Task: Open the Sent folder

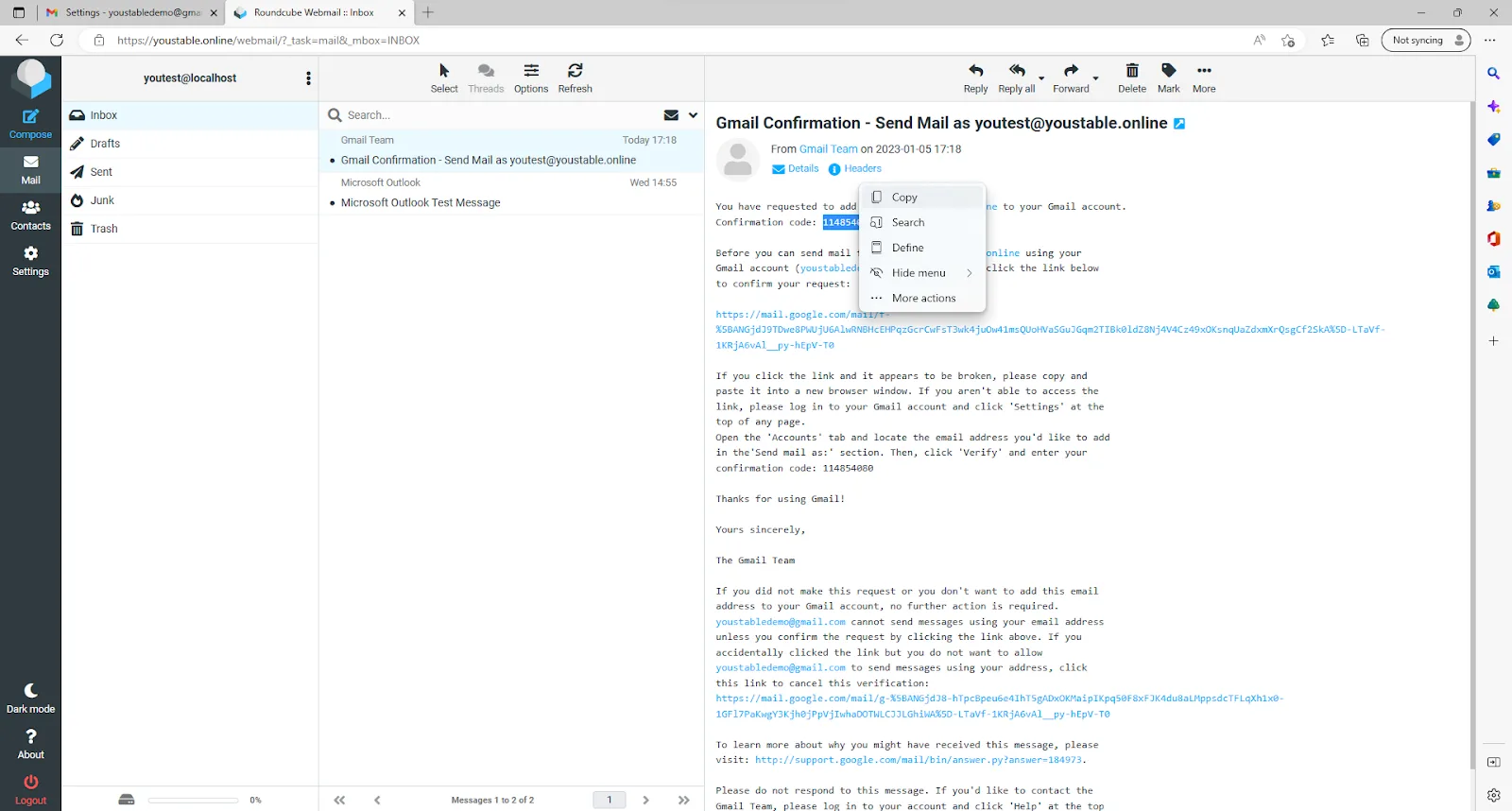Action: click(x=190, y=172)
